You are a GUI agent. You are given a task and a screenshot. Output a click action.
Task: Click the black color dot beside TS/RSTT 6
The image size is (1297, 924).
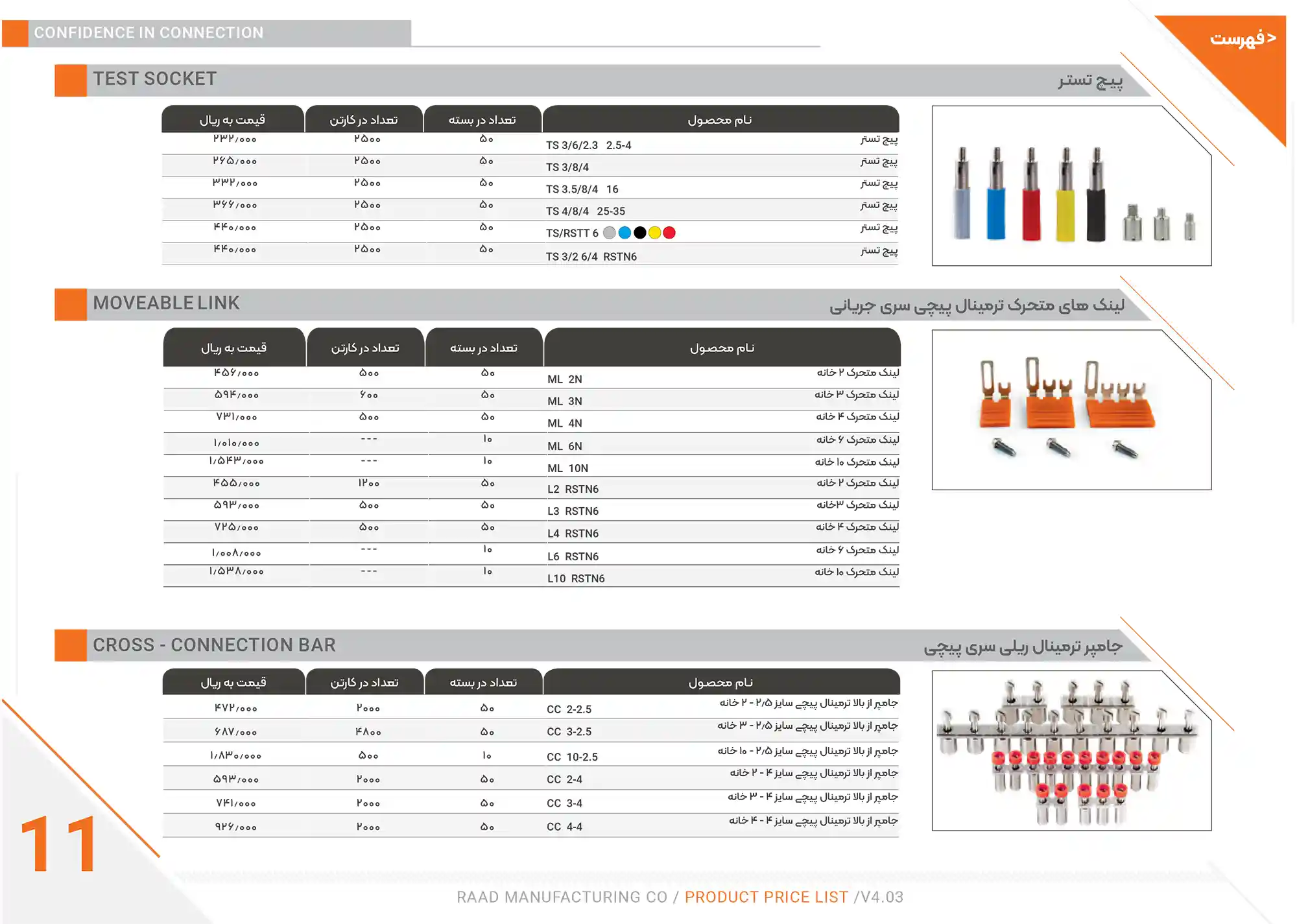tap(640, 233)
